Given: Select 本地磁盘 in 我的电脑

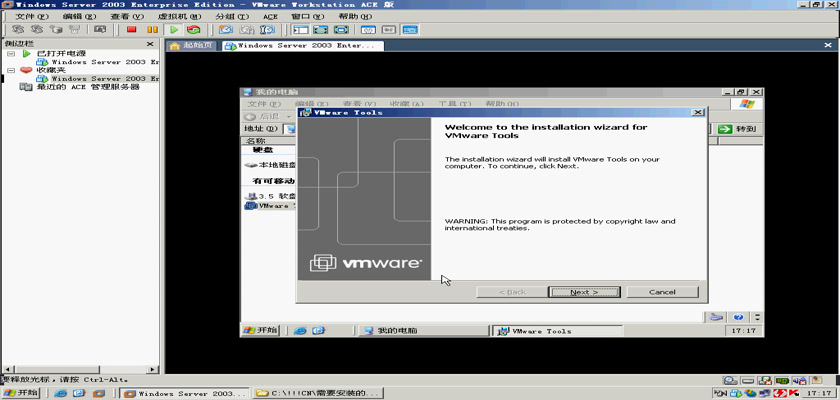Looking at the screenshot, I should pyautogui.click(x=269, y=165).
